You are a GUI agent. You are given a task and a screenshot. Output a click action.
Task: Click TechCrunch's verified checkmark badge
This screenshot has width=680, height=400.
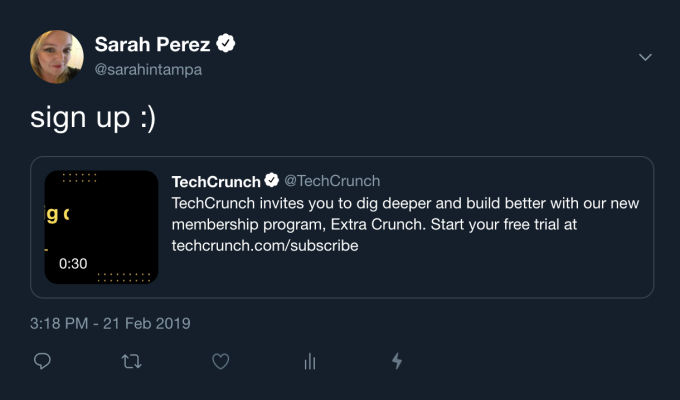point(271,181)
